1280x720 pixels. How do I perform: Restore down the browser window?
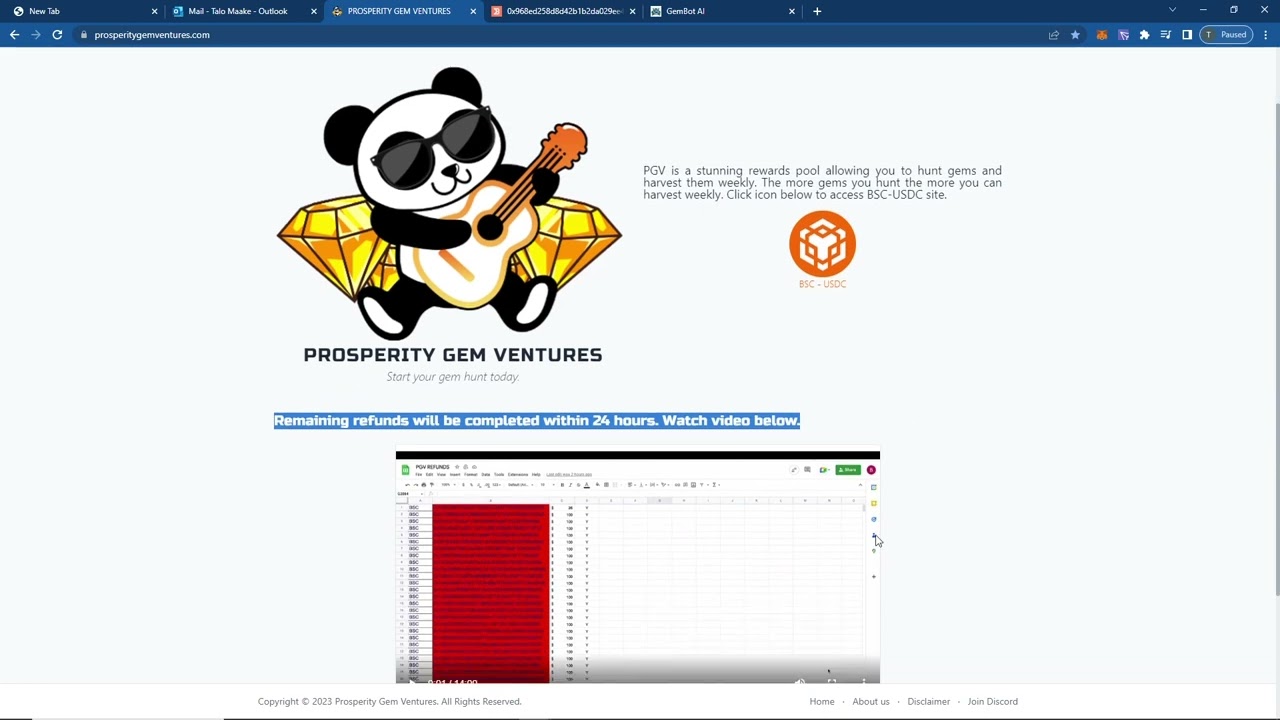[x=1234, y=10]
